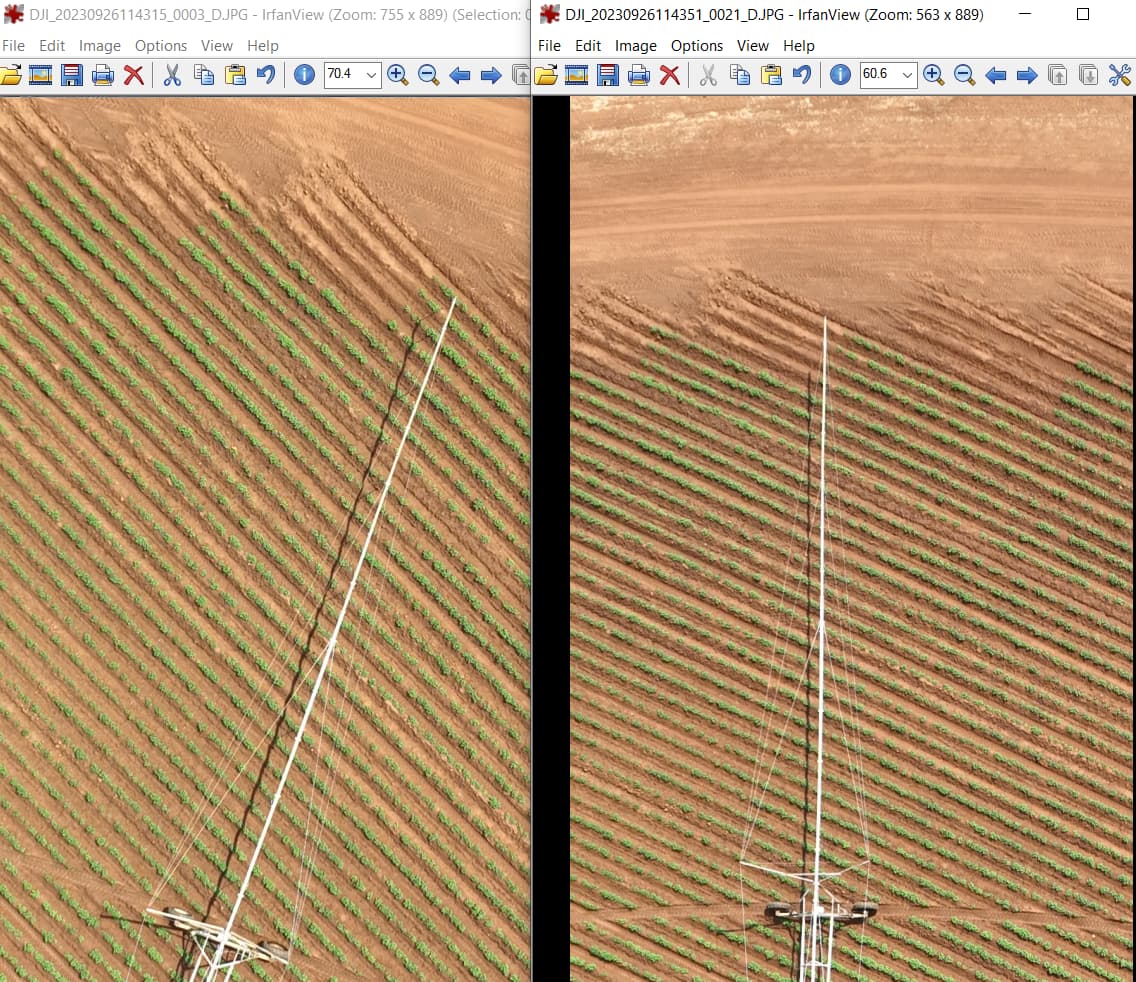Open the Image menu in the left window
Image resolution: width=1136 pixels, height=982 pixels.
click(99, 45)
